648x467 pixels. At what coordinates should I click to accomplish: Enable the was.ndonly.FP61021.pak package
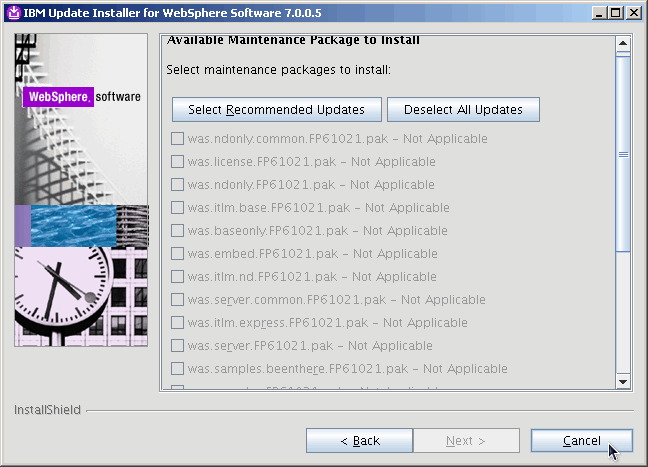(177, 185)
